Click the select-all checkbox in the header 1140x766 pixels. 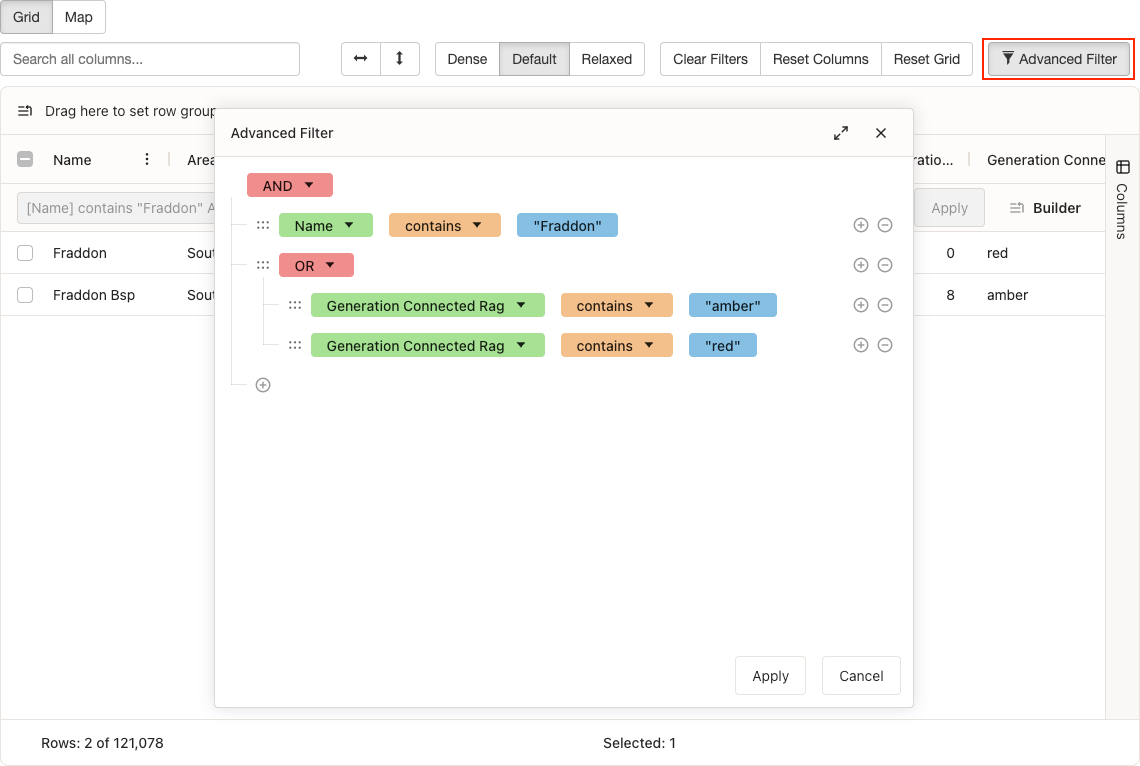25,159
